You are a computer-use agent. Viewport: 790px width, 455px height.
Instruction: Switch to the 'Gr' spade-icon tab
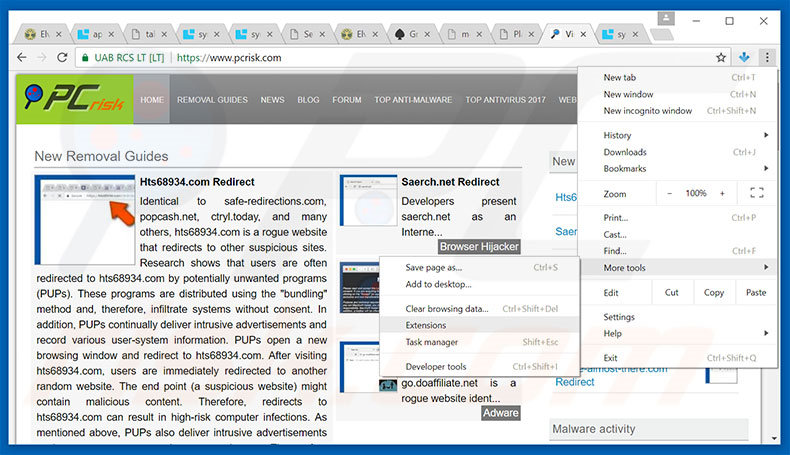pyautogui.click(x=411, y=34)
